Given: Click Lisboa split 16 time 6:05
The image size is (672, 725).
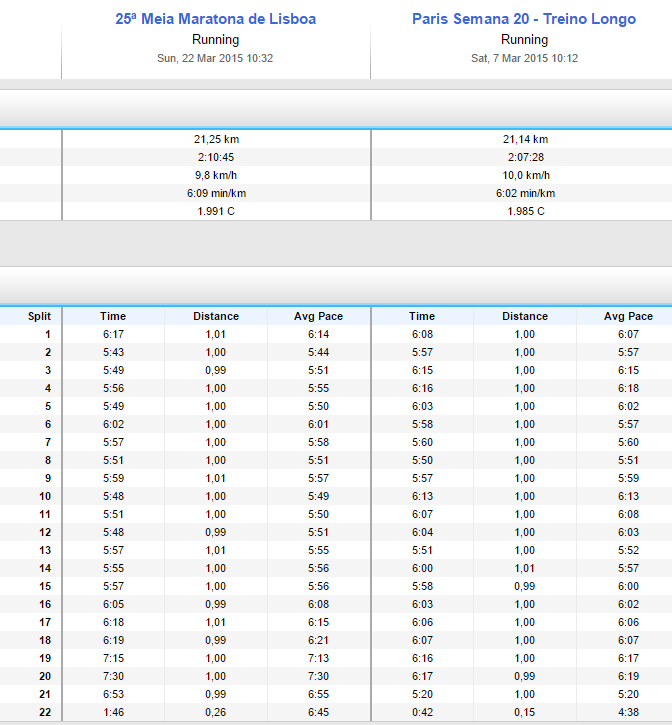Looking at the screenshot, I should click(113, 604).
